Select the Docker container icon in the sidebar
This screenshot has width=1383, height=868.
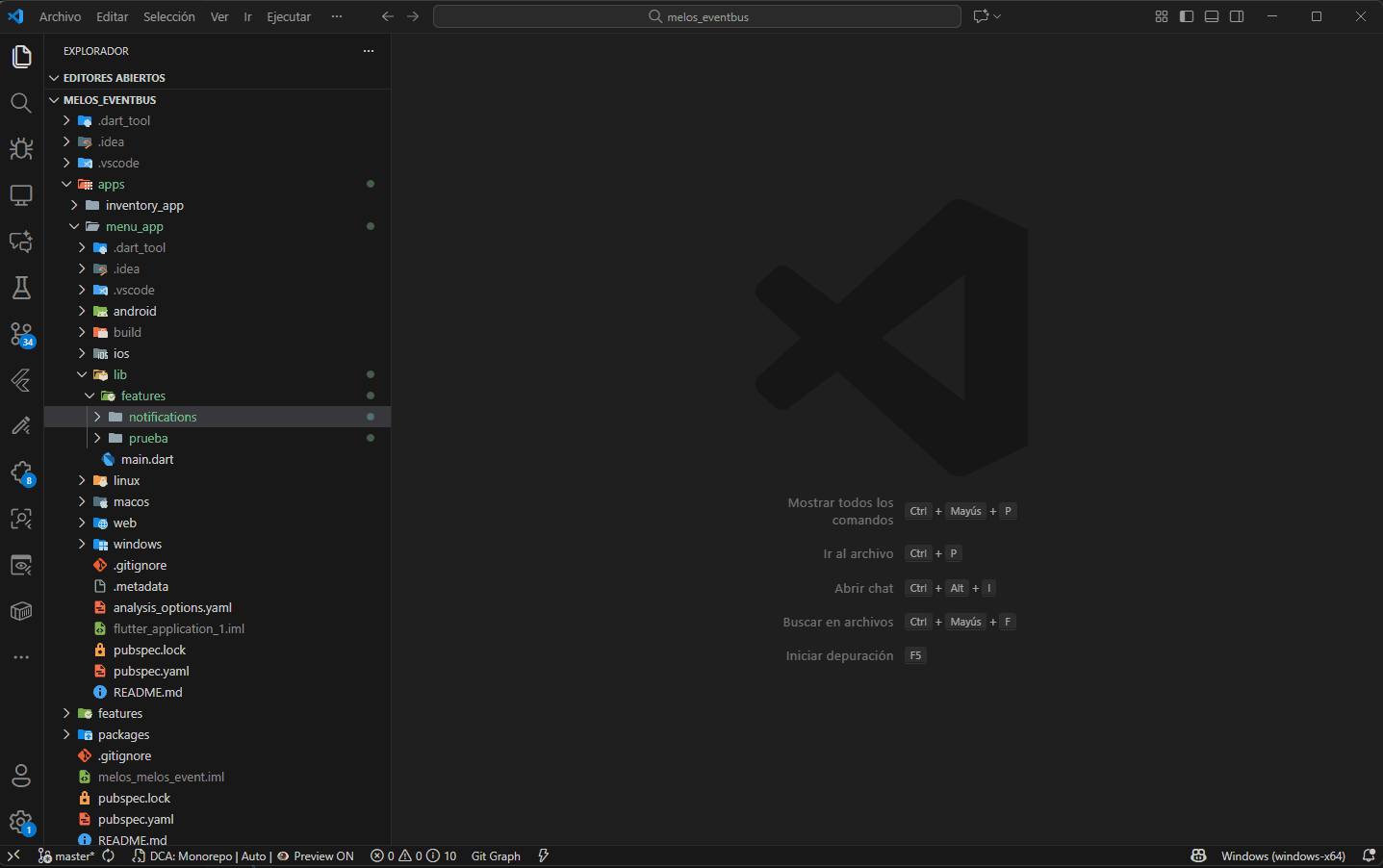[x=21, y=611]
